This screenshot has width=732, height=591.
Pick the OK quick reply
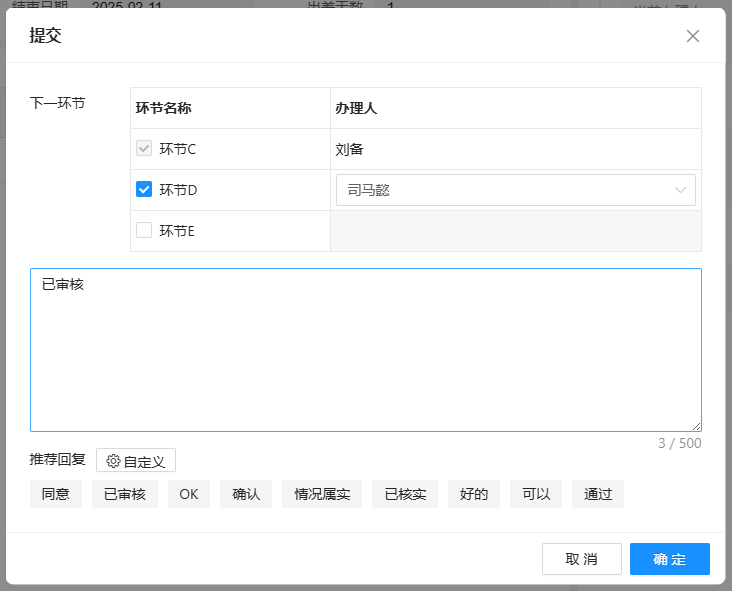189,494
